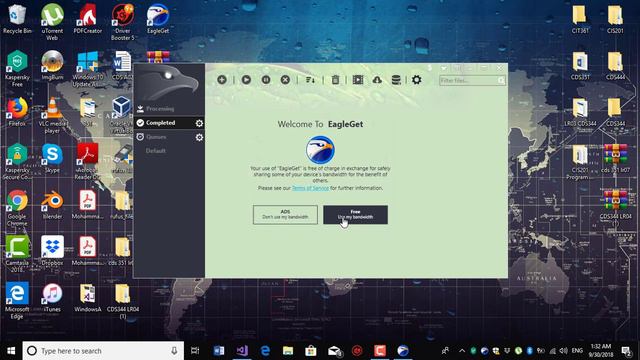
Task: Open Firefox desktop shortcut
Action: [17, 111]
